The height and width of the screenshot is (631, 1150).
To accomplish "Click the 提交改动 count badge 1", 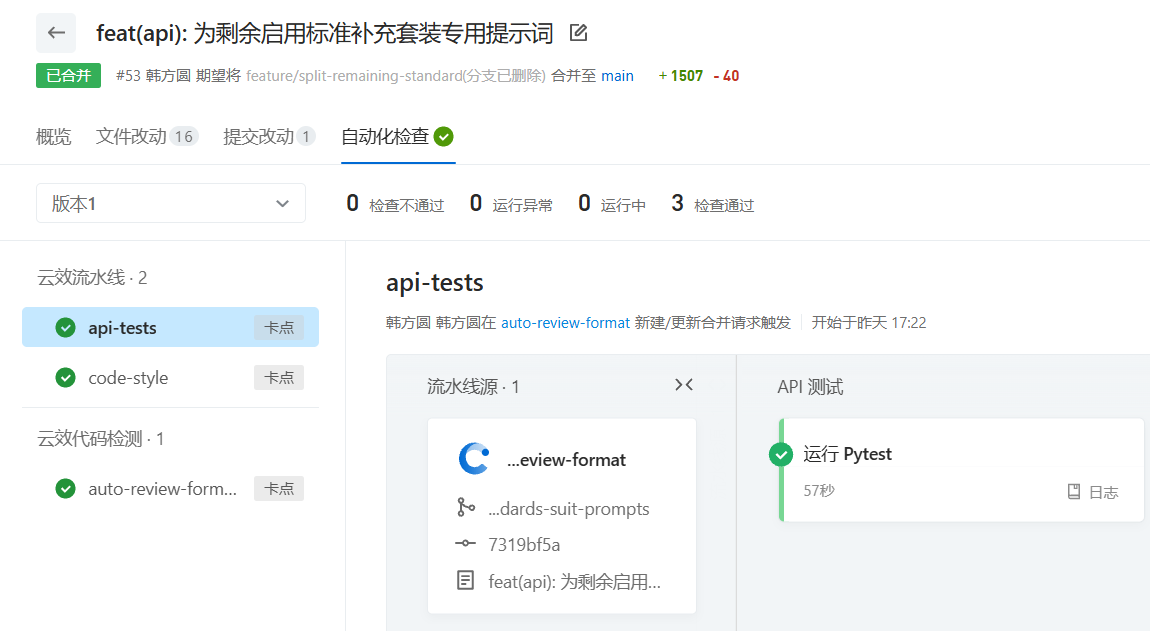I will [x=306, y=136].
